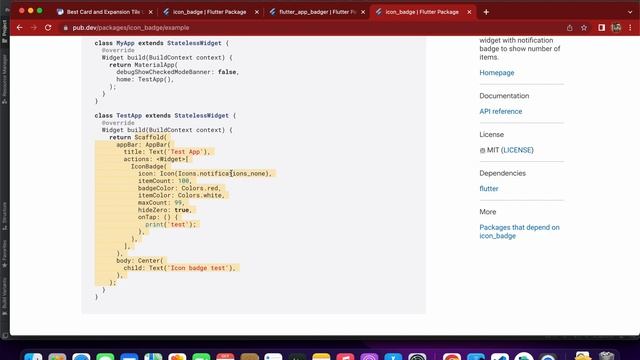This screenshot has height=360, width=640.
Task: Click the "child: Text('Icon badge test')" line
Action: click(180, 268)
